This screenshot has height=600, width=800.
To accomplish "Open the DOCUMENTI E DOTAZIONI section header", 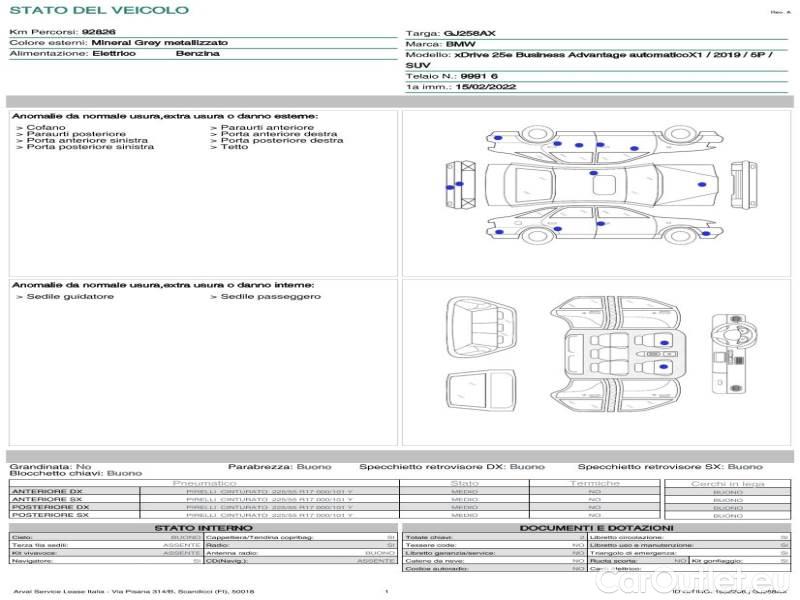I will [596, 528].
